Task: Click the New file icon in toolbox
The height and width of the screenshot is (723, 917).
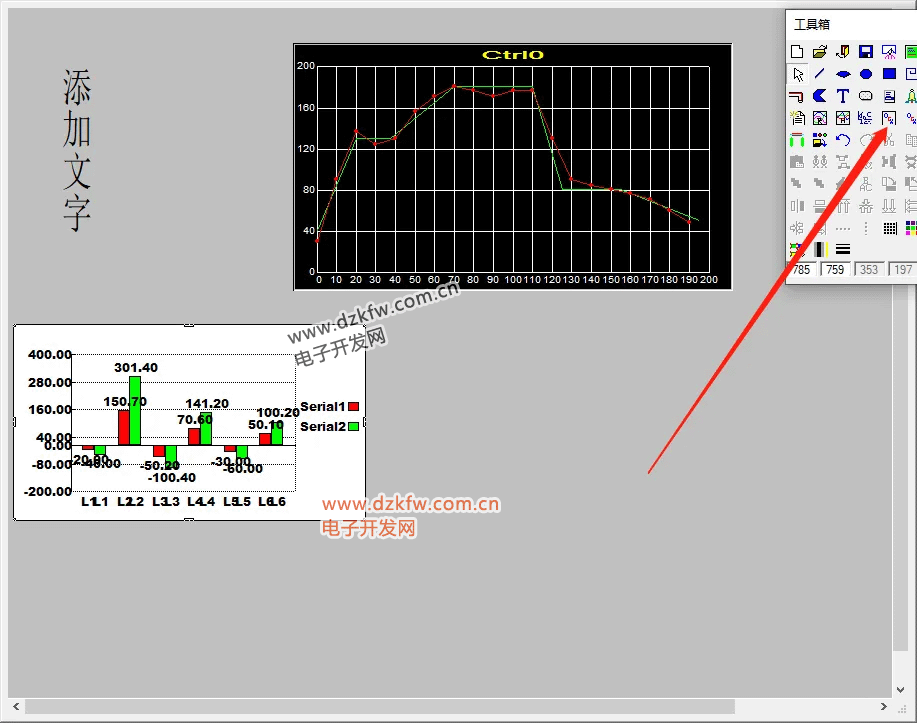Action: tap(797, 52)
